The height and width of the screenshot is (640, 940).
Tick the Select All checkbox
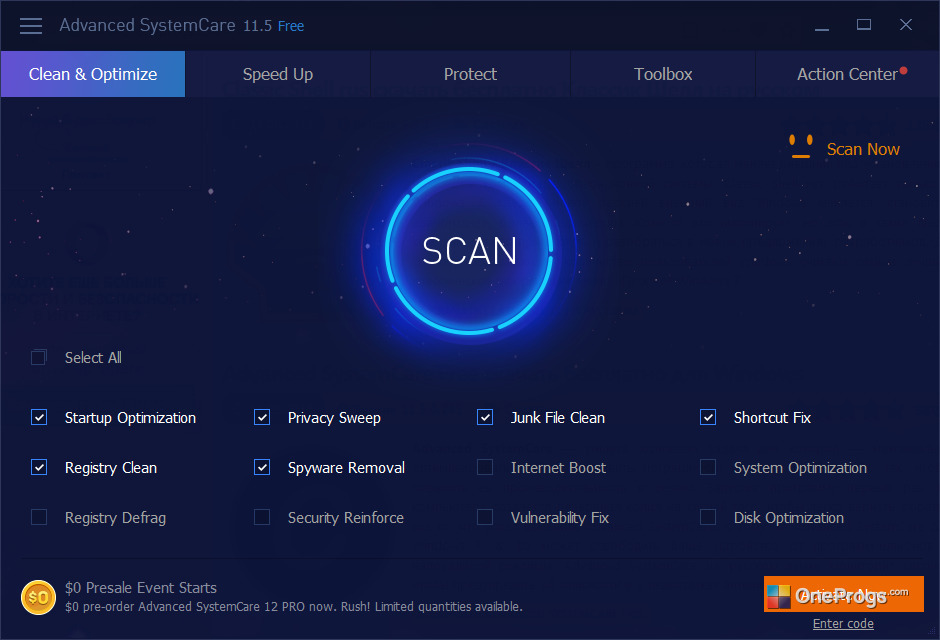click(x=39, y=358)
